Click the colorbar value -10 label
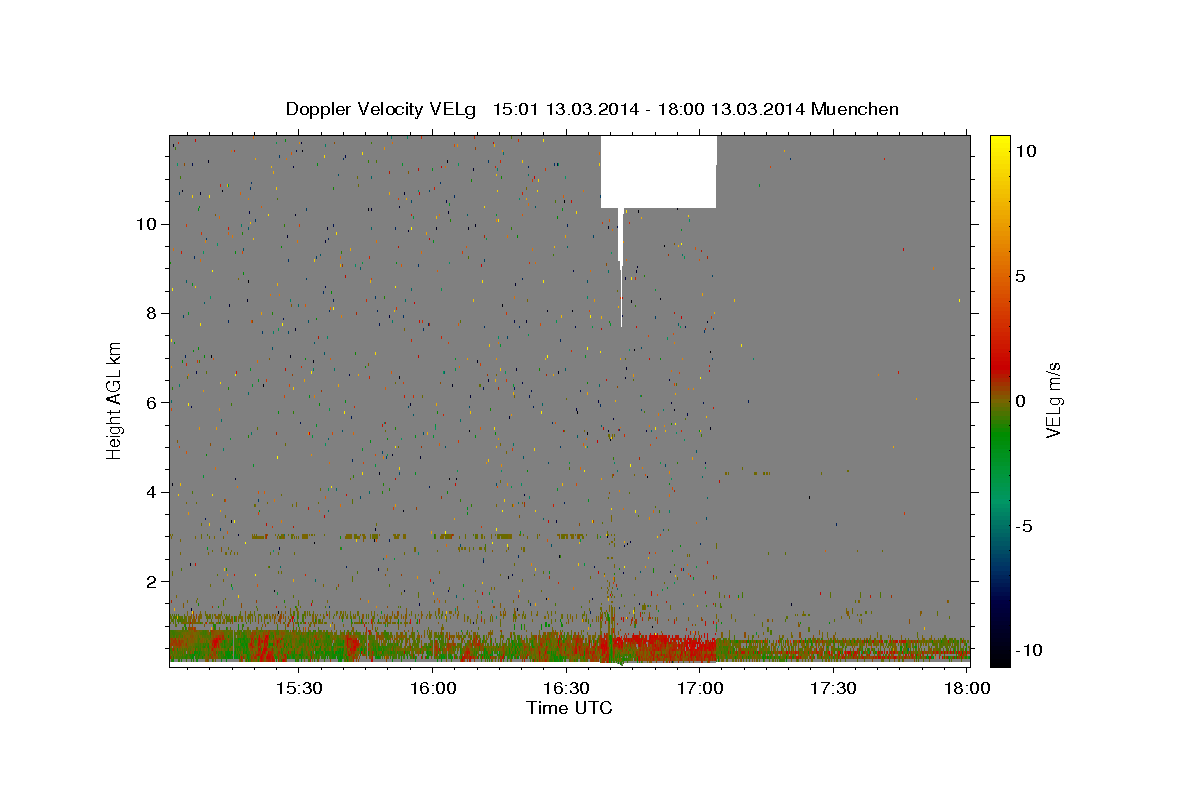 tap(1028, 651)
